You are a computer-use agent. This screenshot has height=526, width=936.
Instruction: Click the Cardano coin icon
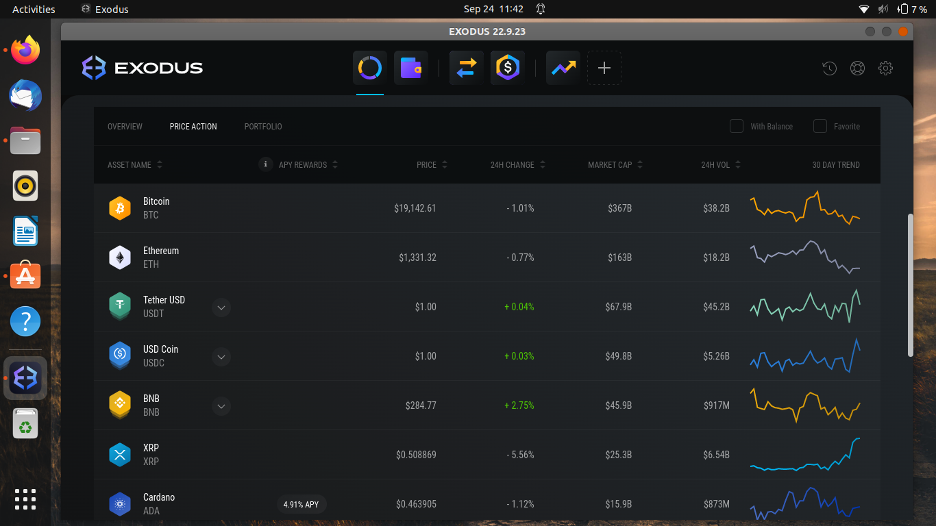[120, 504]
